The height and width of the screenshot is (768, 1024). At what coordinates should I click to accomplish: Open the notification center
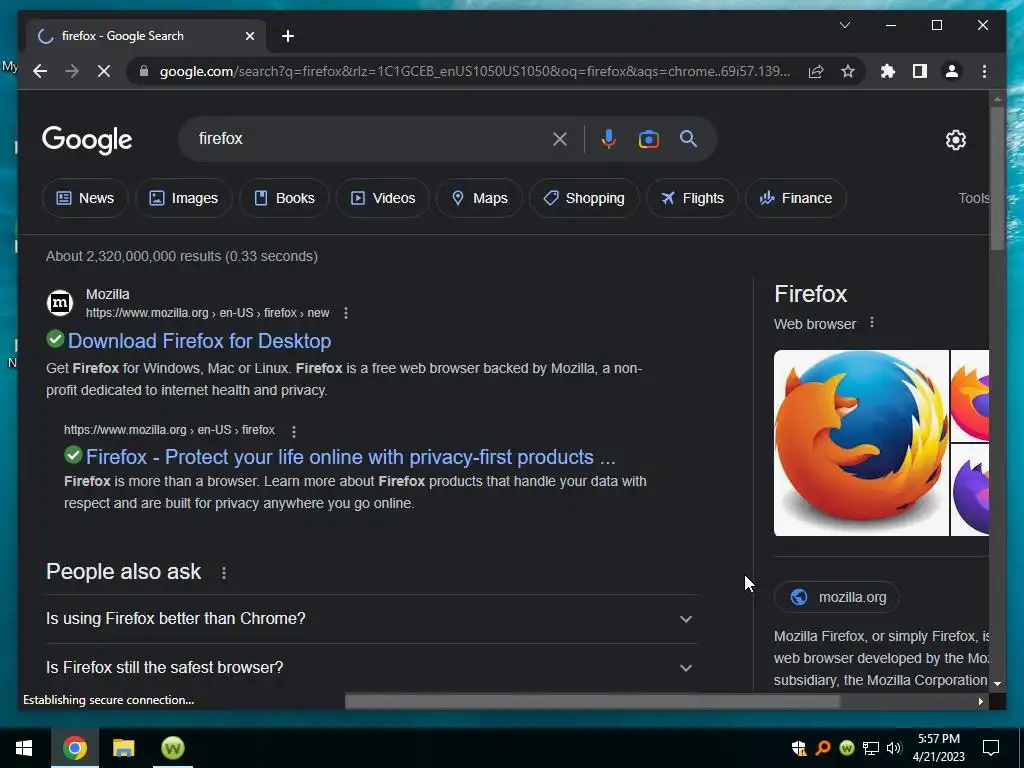tap(991, 748)
